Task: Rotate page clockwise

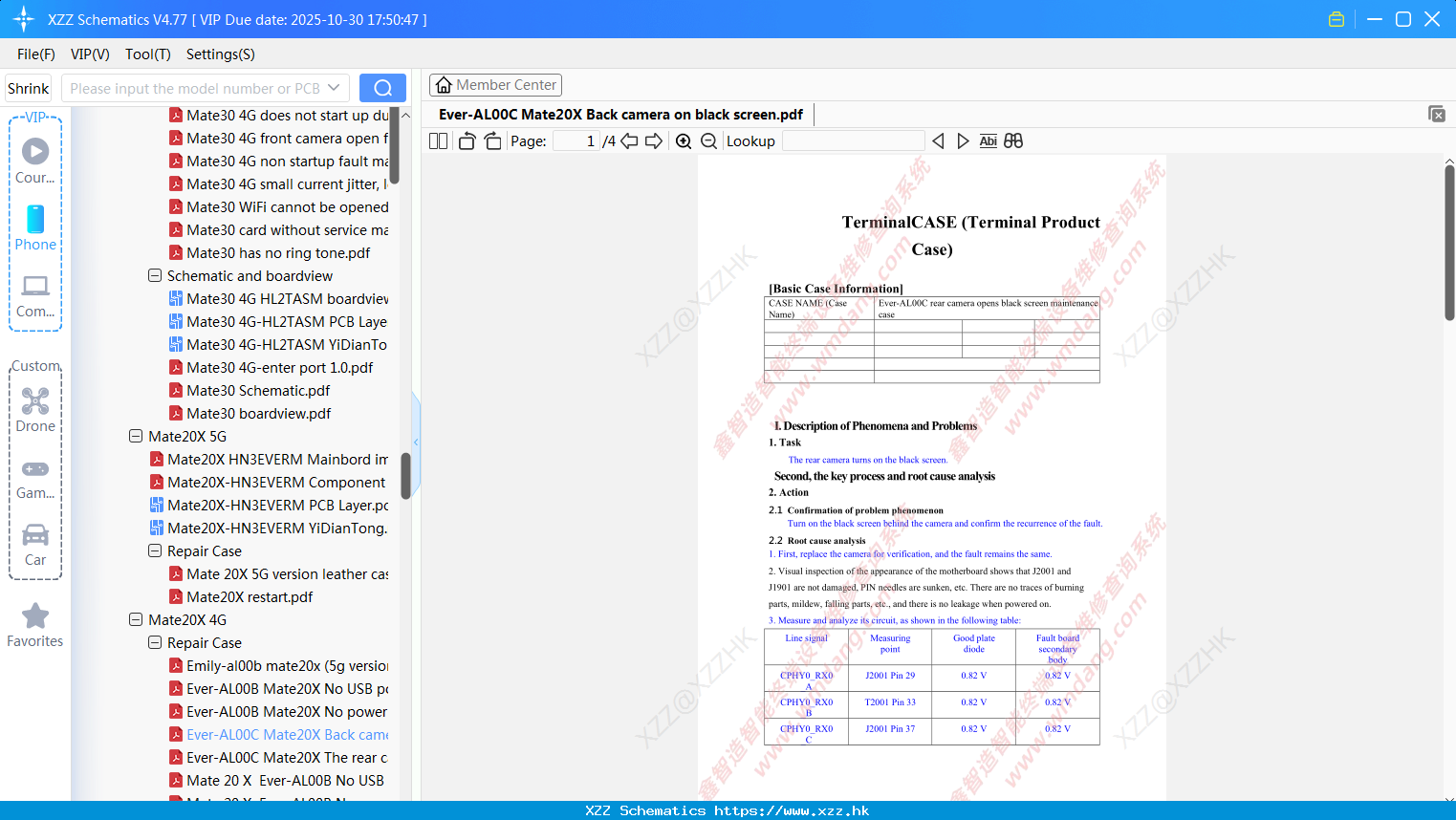Action: pyautogui.click(x=493, y=140)
